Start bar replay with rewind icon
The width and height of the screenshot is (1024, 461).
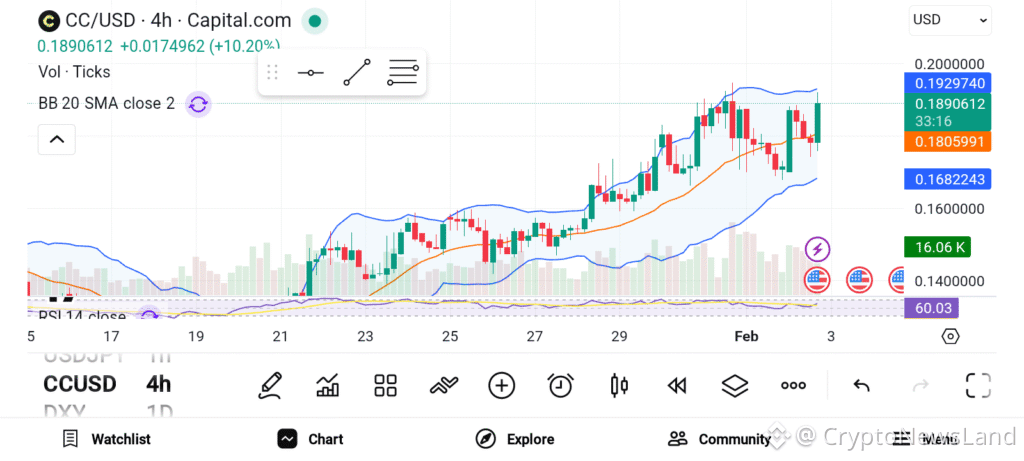point(677,385)
